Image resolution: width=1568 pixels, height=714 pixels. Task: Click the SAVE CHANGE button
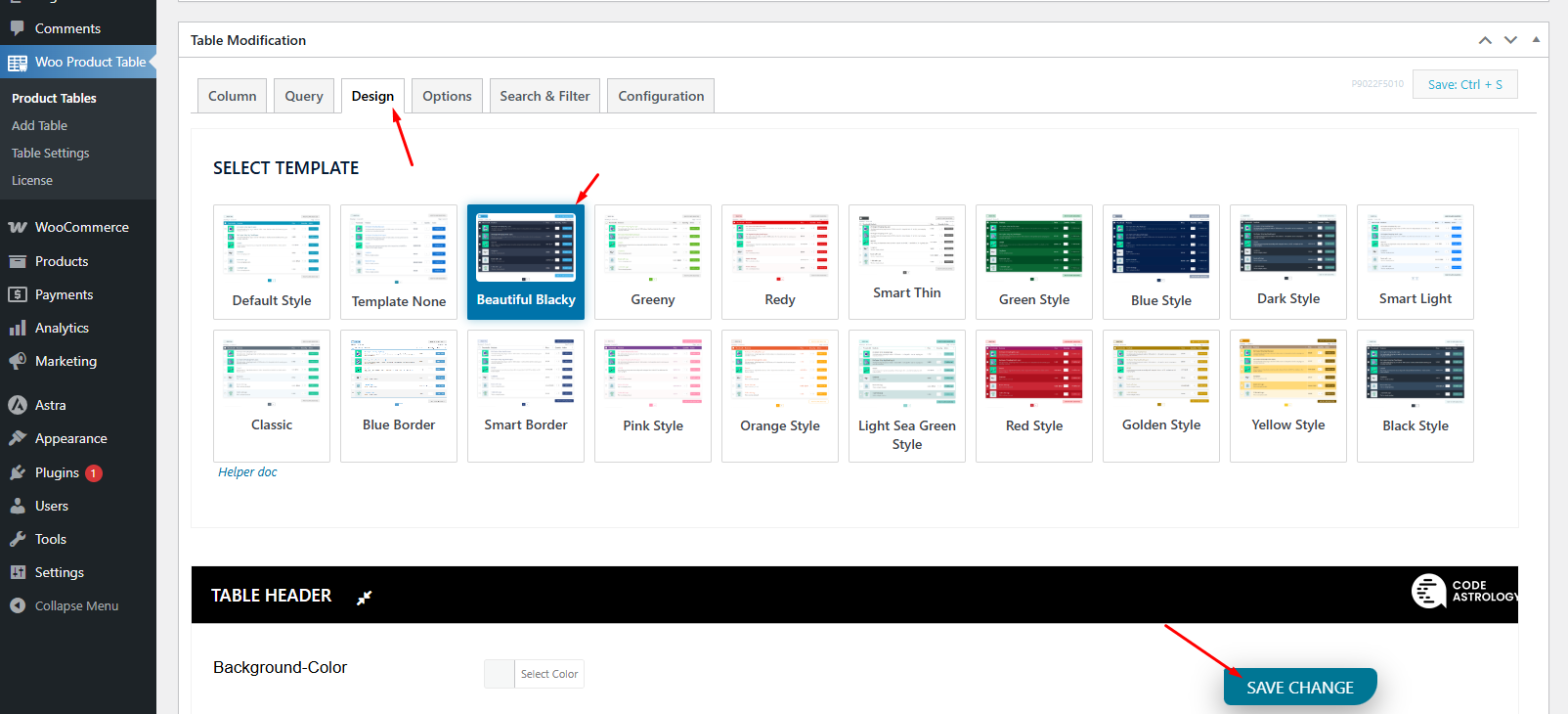click(1300, 687)
